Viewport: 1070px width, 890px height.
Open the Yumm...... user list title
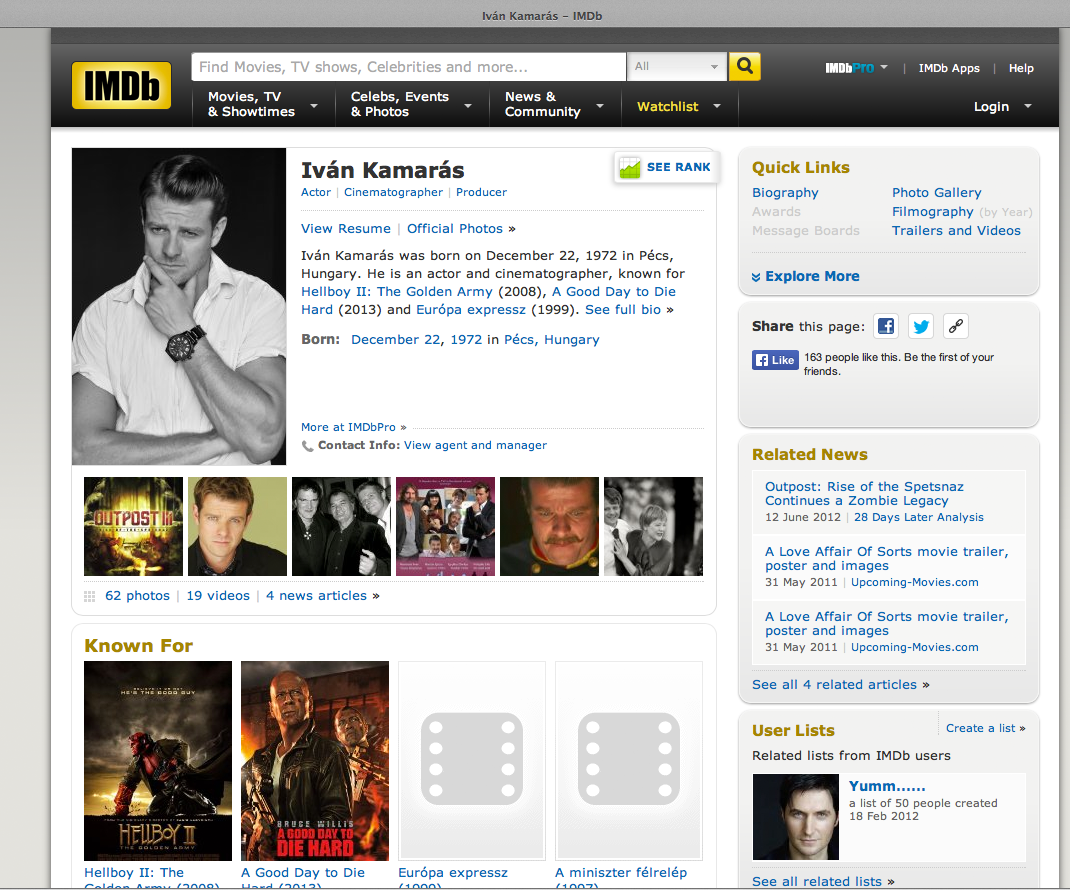tap(887, 786)
